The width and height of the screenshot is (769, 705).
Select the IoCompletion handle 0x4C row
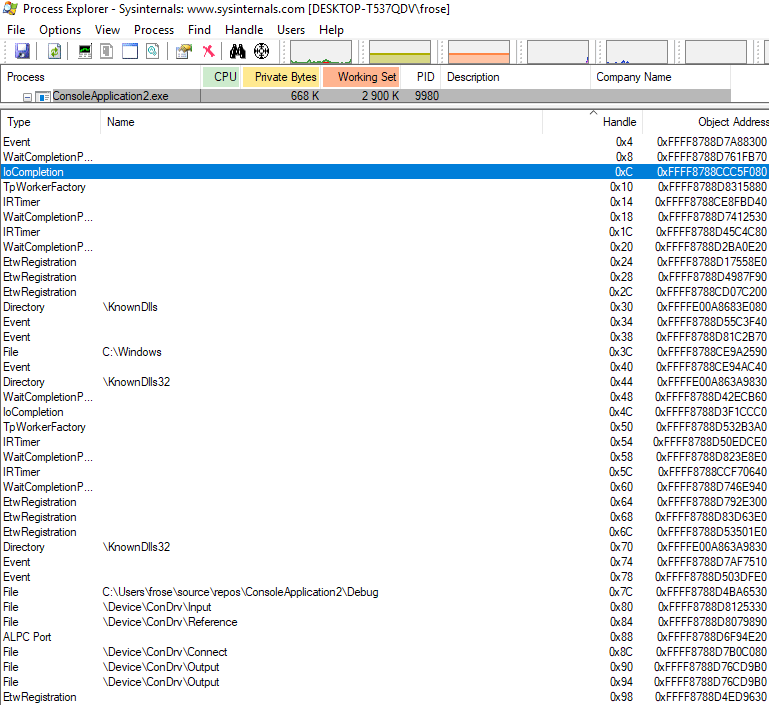coord(384,412)
